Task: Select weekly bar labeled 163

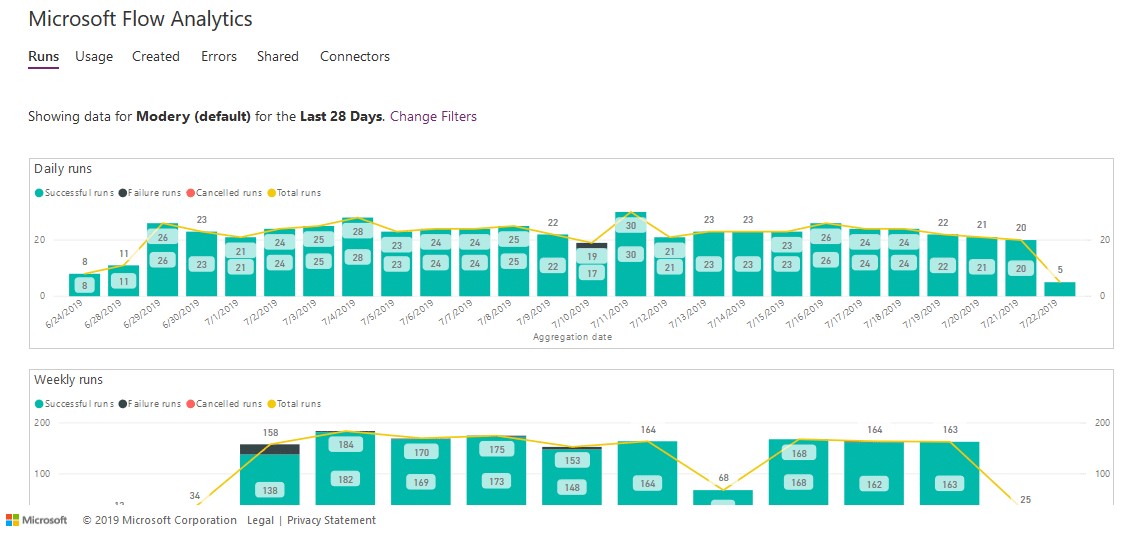Action: 949,474
